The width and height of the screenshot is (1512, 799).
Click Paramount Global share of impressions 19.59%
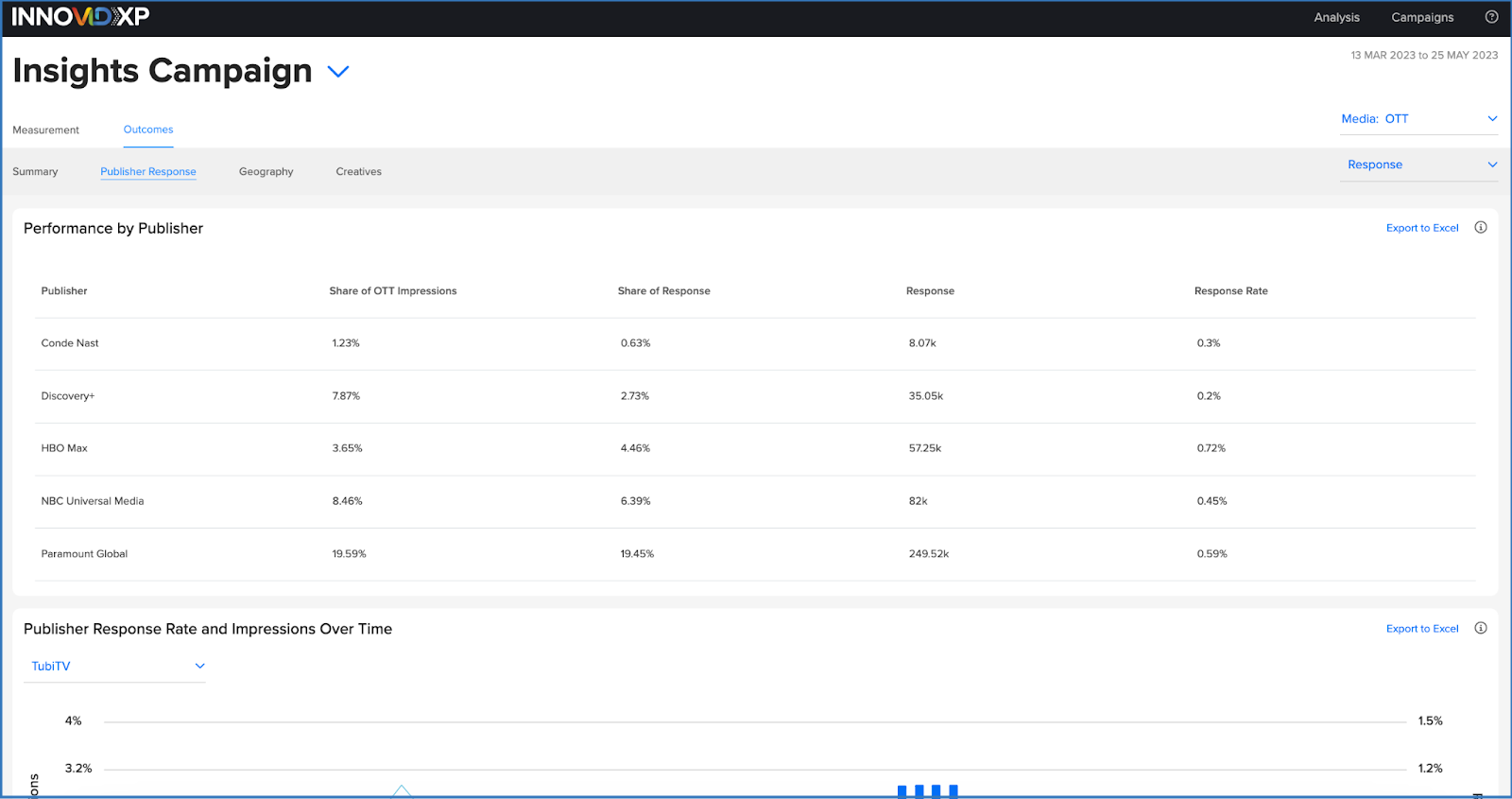click(349, 554)
